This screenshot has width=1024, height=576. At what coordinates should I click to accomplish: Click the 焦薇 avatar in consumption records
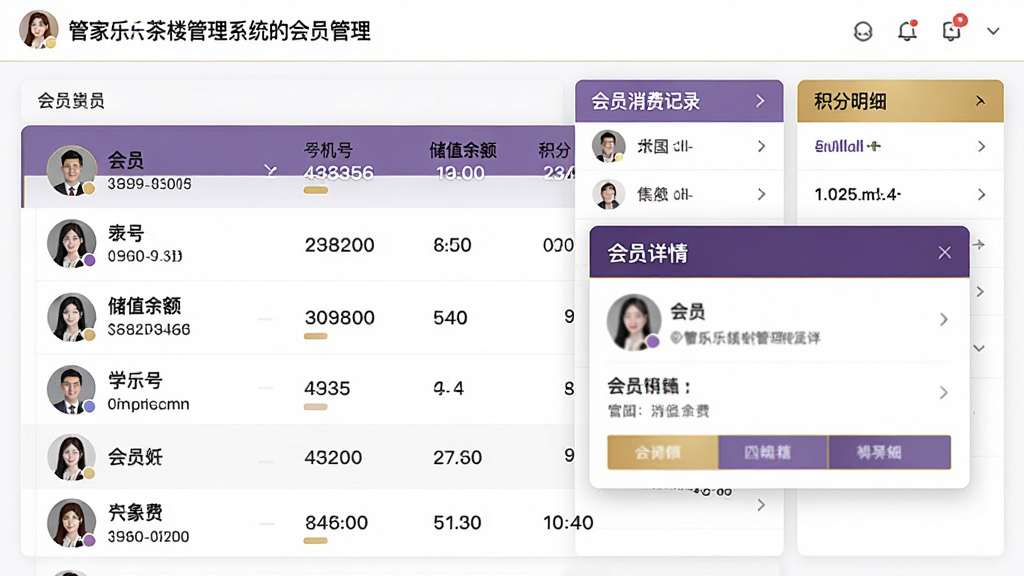(x=608, y=194)
